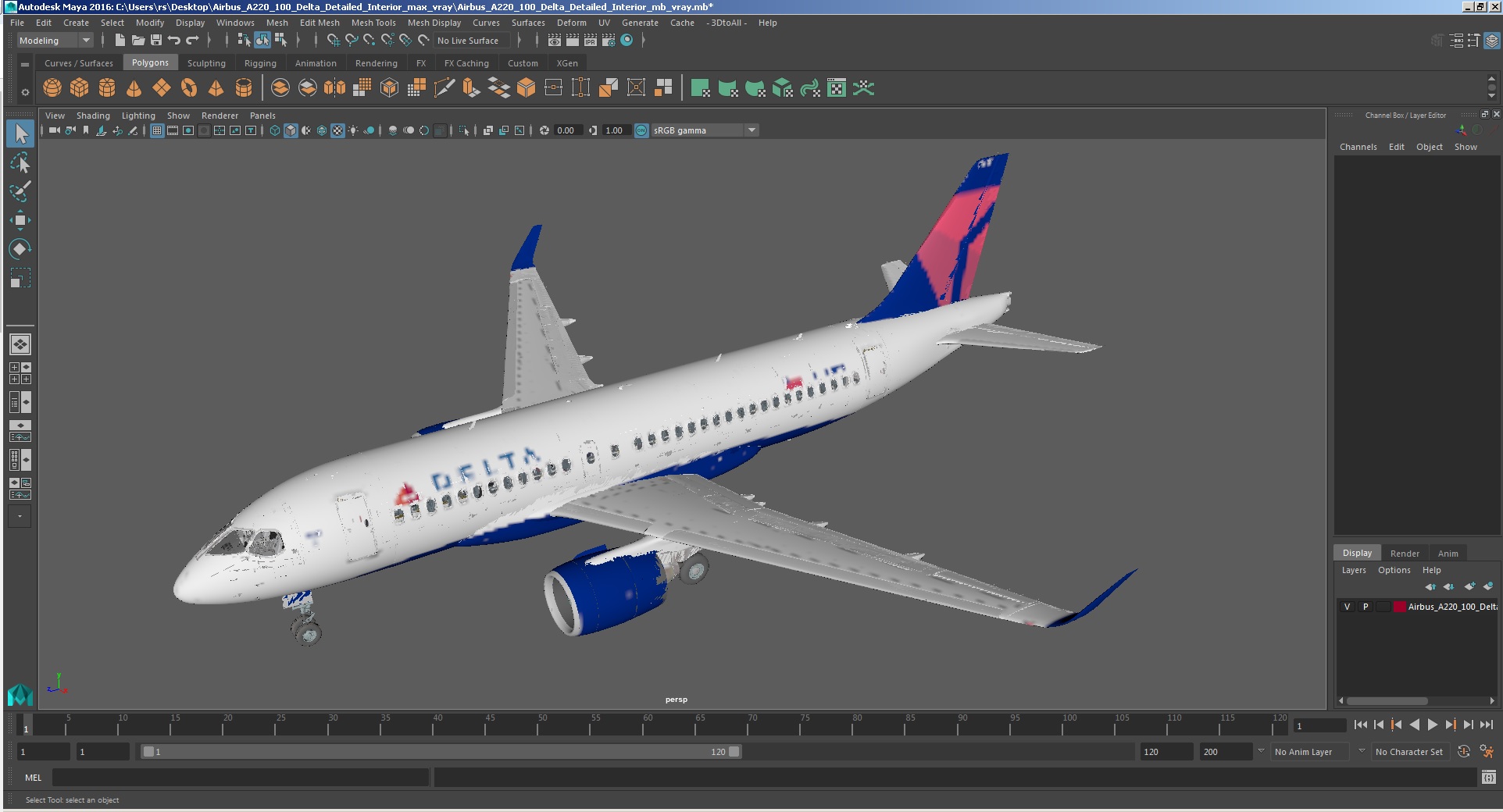
Task: Open the layer editor Options menu
Action: pos(1394,570)
